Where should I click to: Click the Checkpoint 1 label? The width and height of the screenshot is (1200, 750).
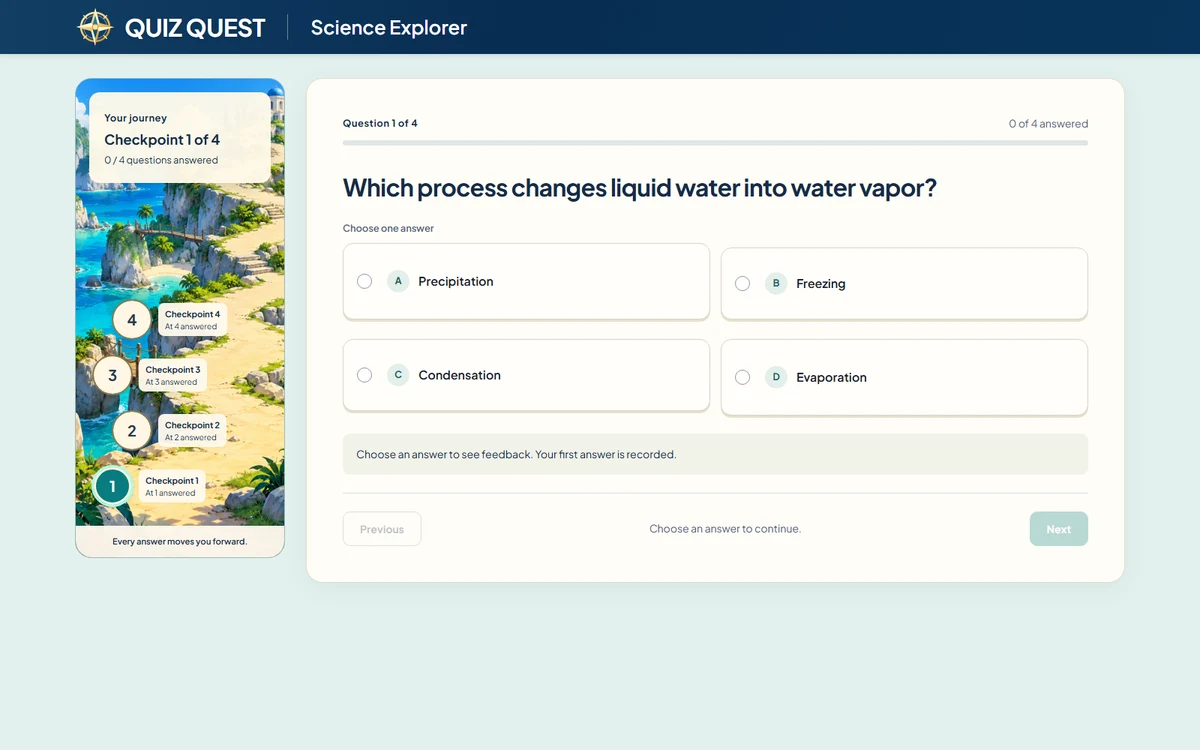tap(172, 486)
